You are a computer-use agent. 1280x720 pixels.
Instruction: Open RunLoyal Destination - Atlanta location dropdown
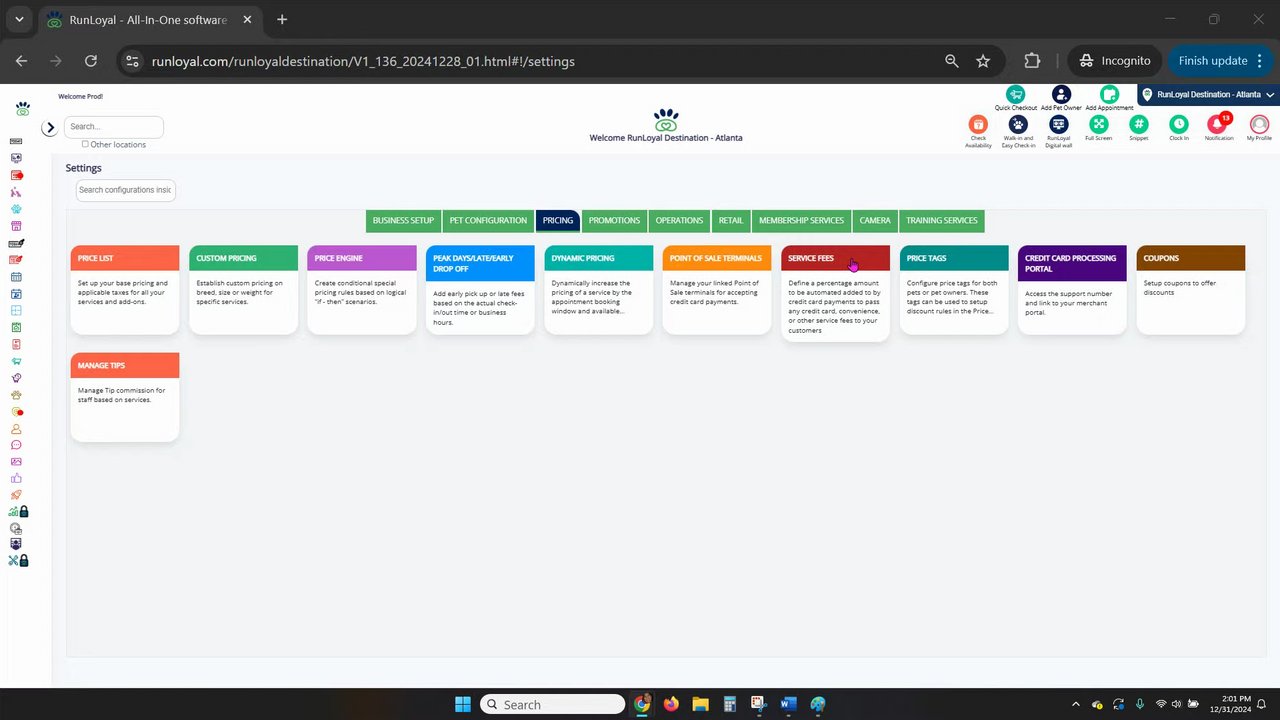click(1209, 95)
